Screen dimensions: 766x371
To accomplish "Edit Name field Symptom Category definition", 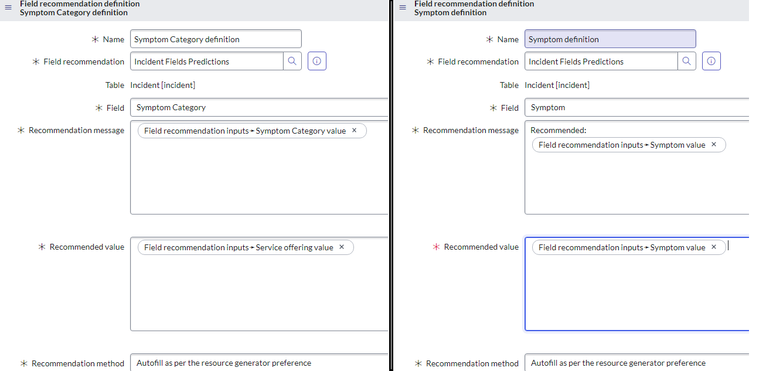I will [x=215, y=39].
